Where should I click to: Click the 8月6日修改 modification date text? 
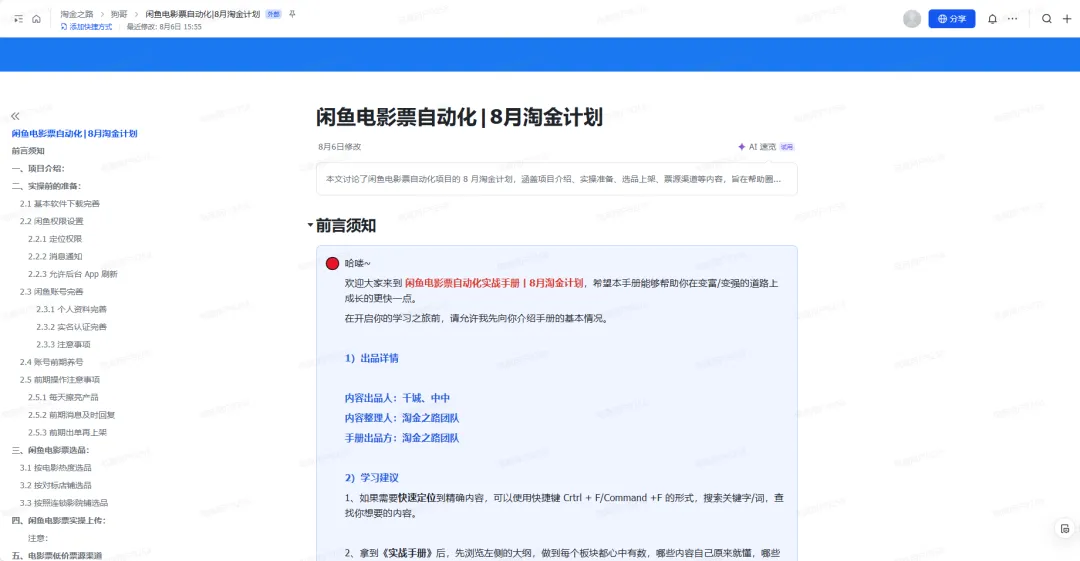[340, 147]
